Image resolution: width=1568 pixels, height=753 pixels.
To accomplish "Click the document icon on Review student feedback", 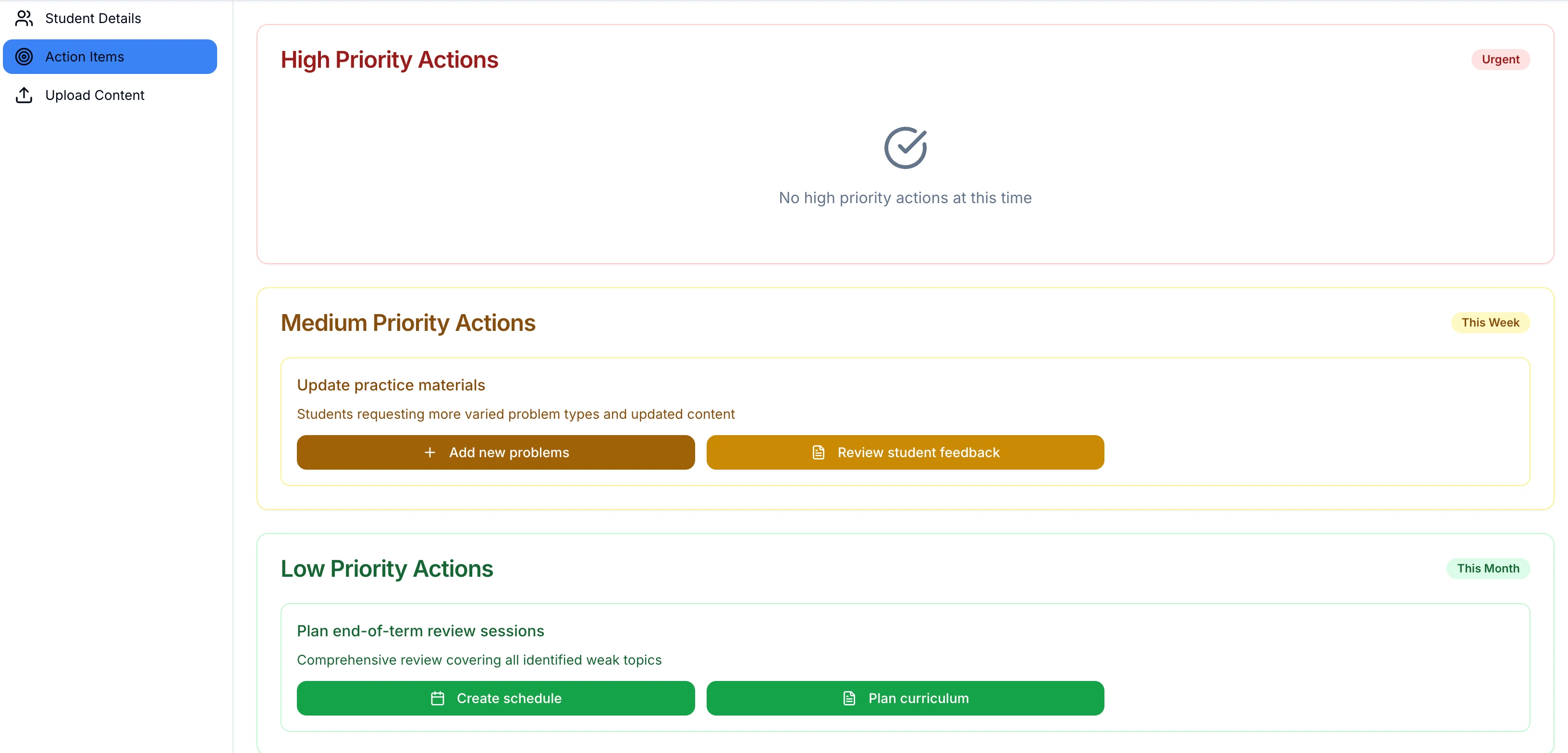I will [x=818, y=452].
